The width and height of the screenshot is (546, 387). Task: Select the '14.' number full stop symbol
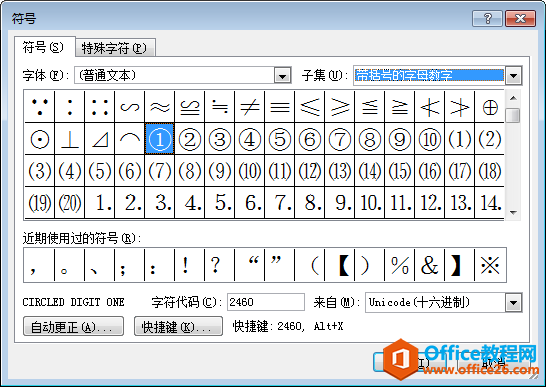490,203
